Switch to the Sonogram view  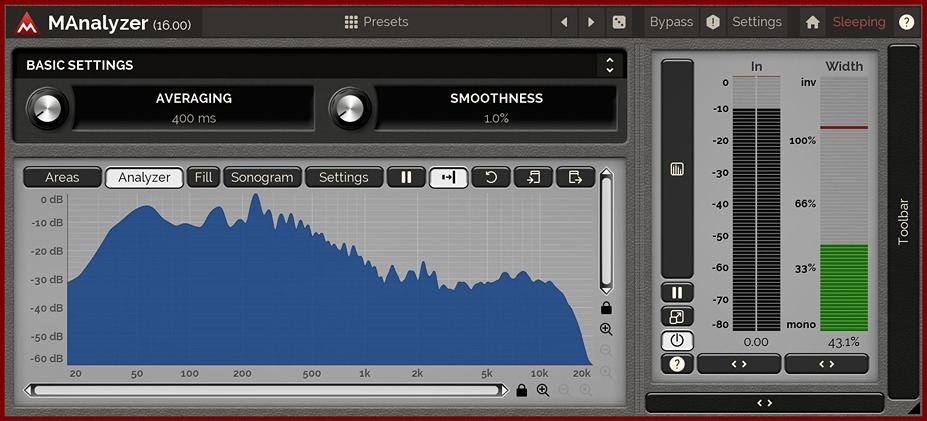click(262, 177)
